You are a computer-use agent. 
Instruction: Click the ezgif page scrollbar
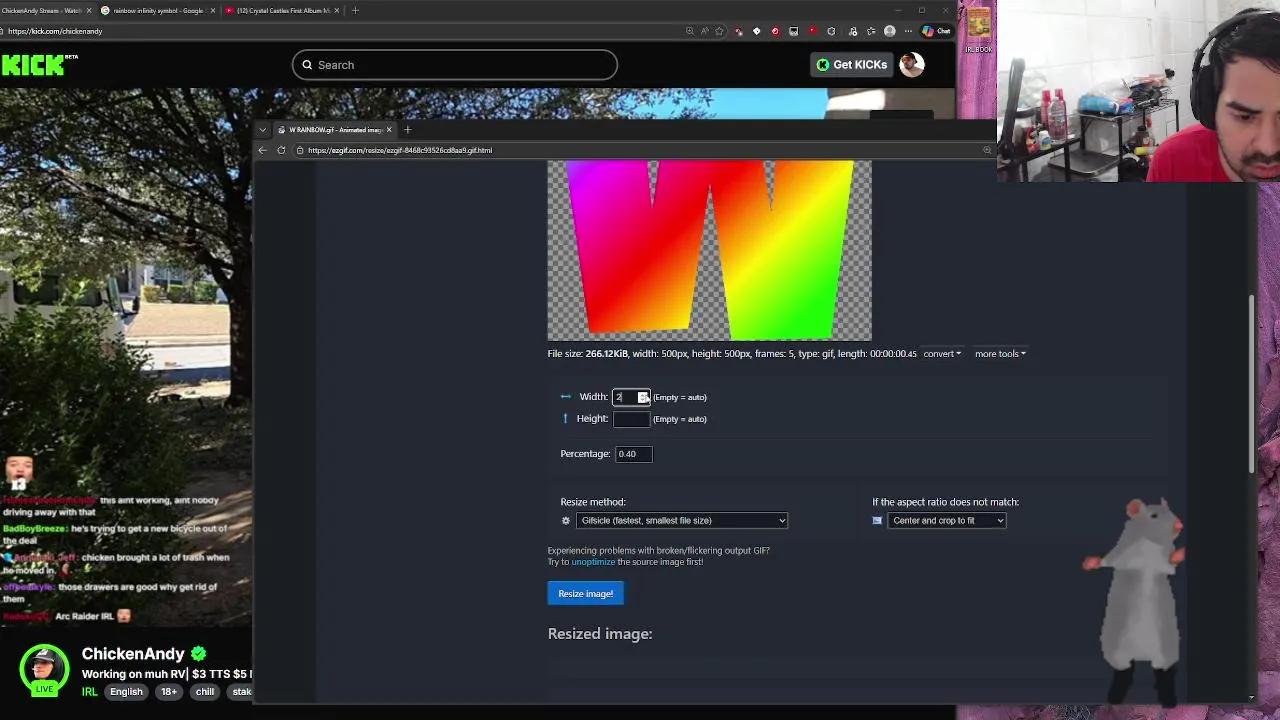[1251, 385]
